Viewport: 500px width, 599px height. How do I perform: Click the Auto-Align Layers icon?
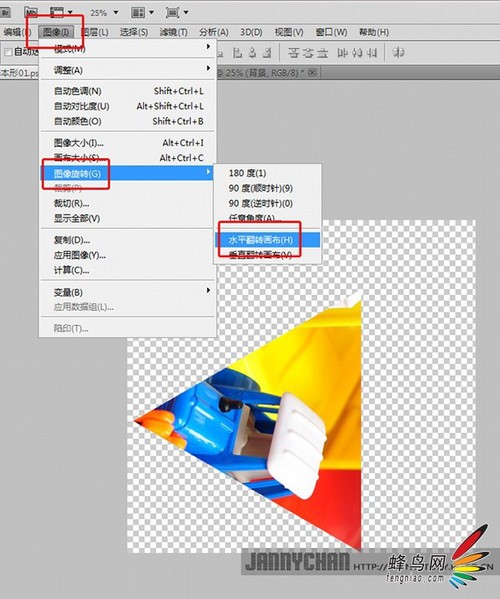pos(398,52)
